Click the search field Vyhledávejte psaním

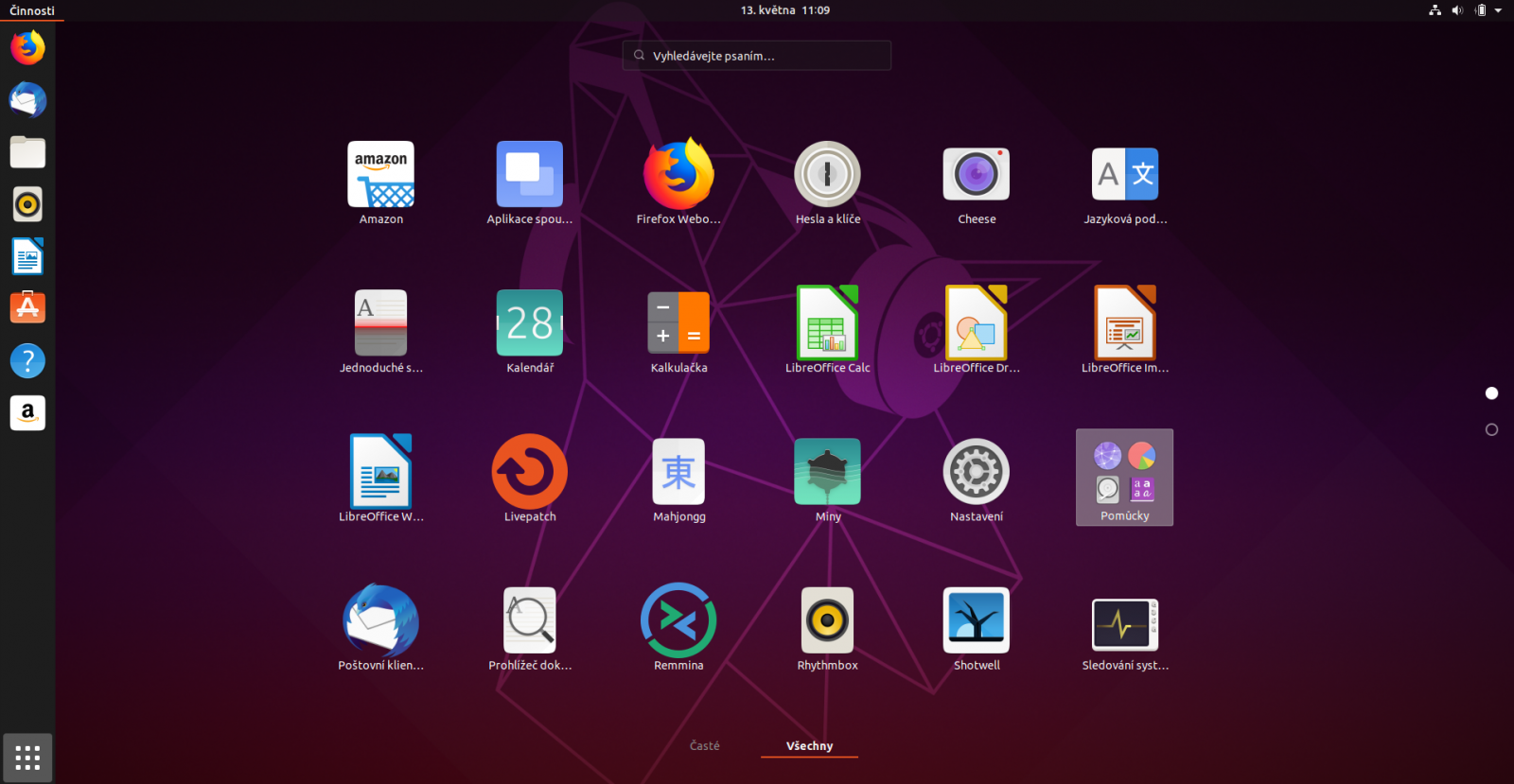pyautogui.click(x=757, y=56)
